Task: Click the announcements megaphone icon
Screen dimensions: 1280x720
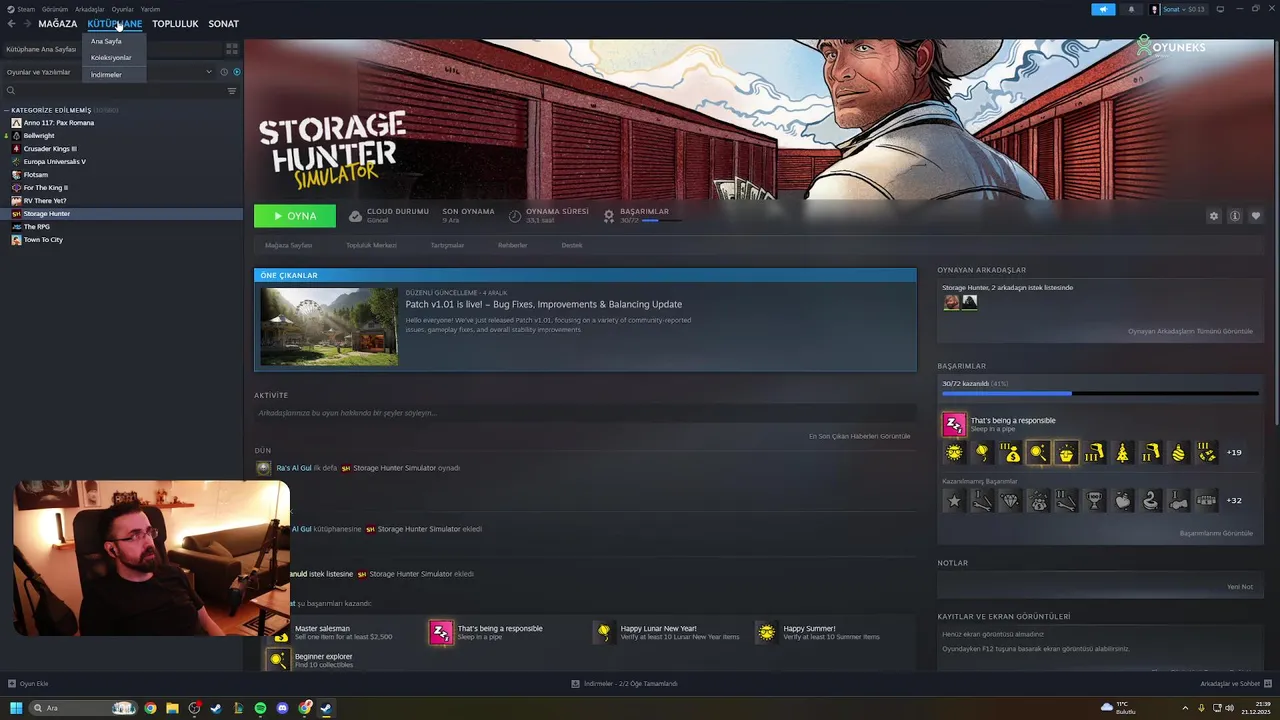Action: coord(1103,9)
